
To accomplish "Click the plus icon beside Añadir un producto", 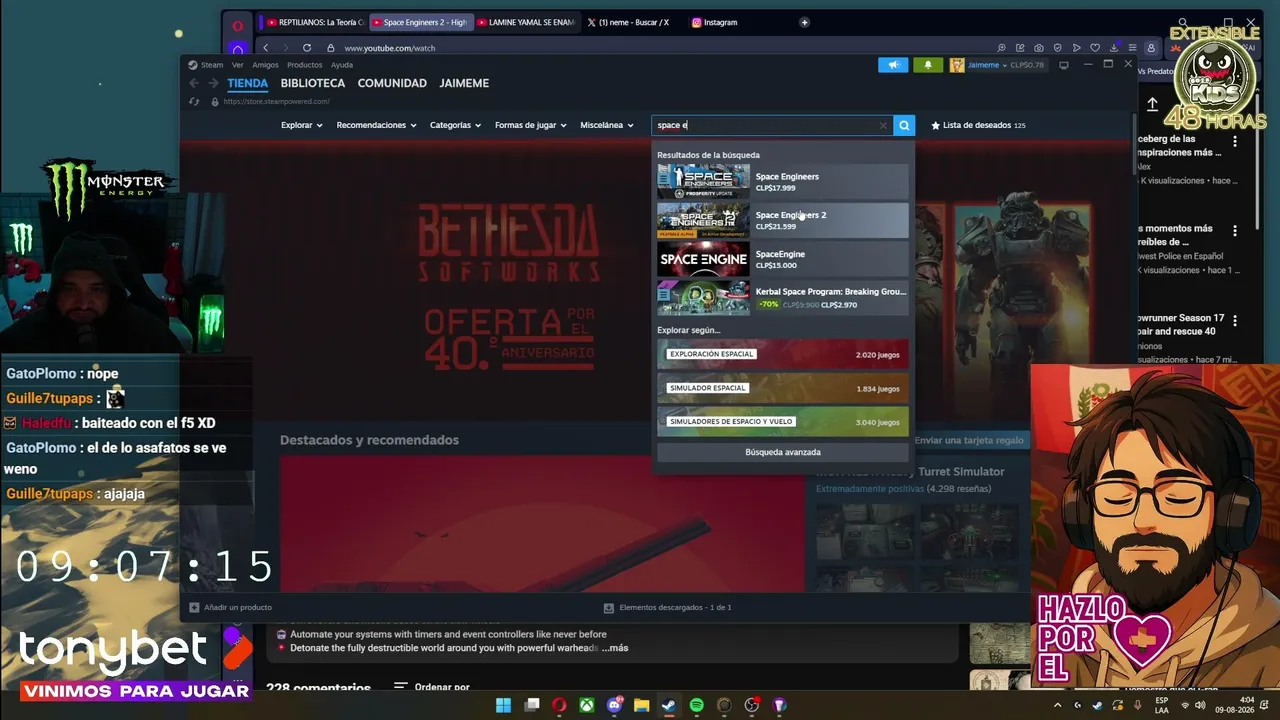I will (x=194, y=607).
